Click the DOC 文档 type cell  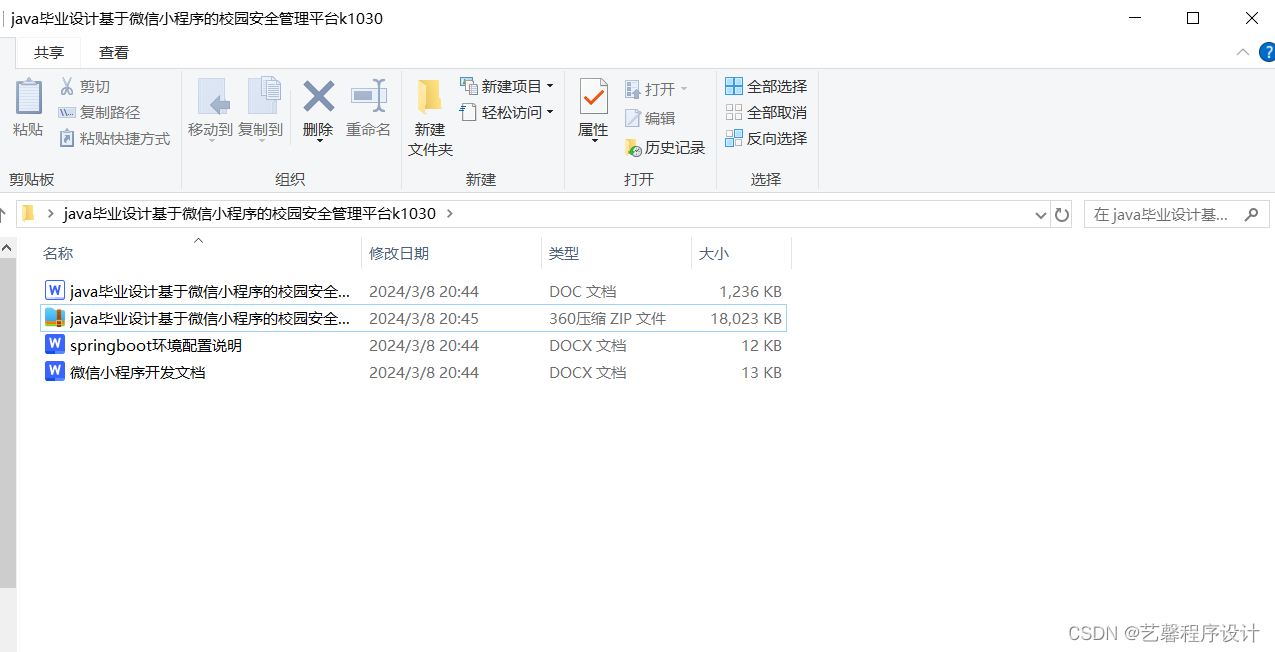pos(583,292)
